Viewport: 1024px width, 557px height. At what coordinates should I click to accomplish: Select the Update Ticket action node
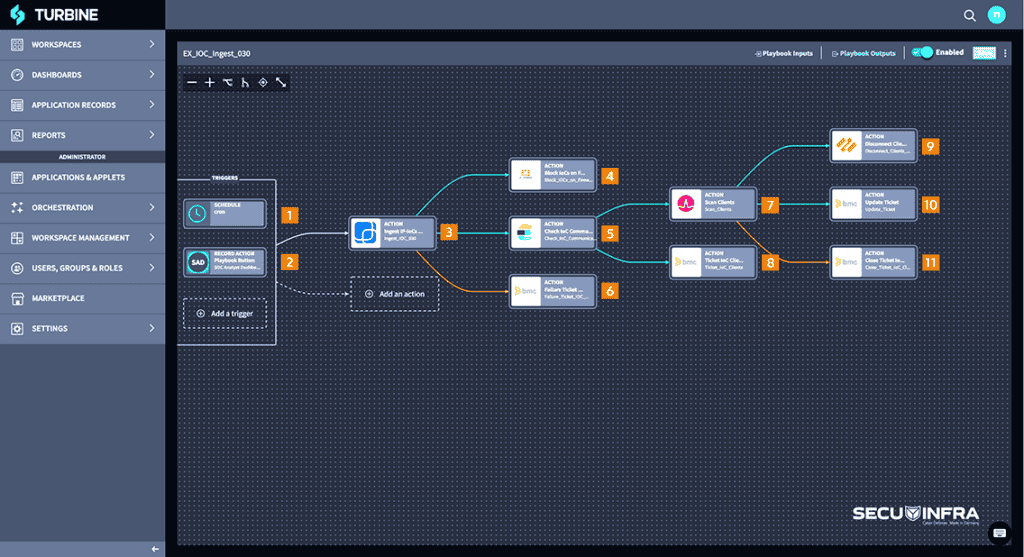click(873, 204)
